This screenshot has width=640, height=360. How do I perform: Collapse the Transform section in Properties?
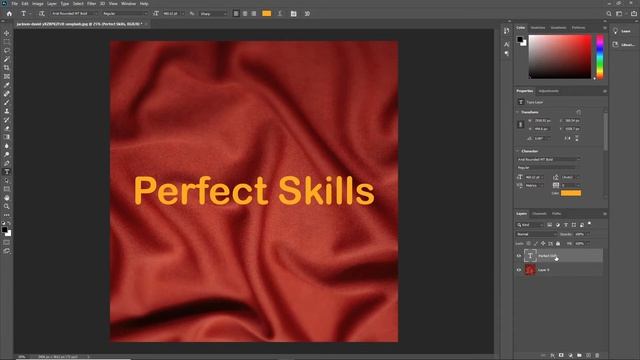518,112
